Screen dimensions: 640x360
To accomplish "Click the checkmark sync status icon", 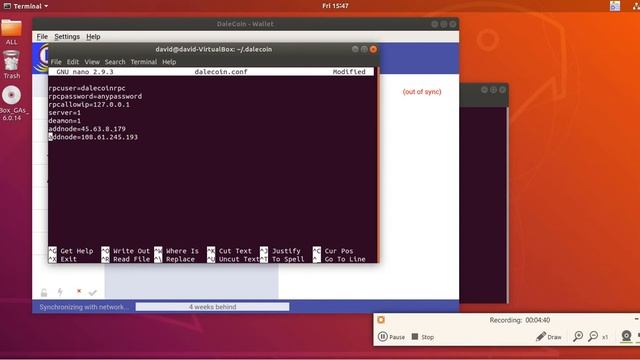I will tap(93, 292).
